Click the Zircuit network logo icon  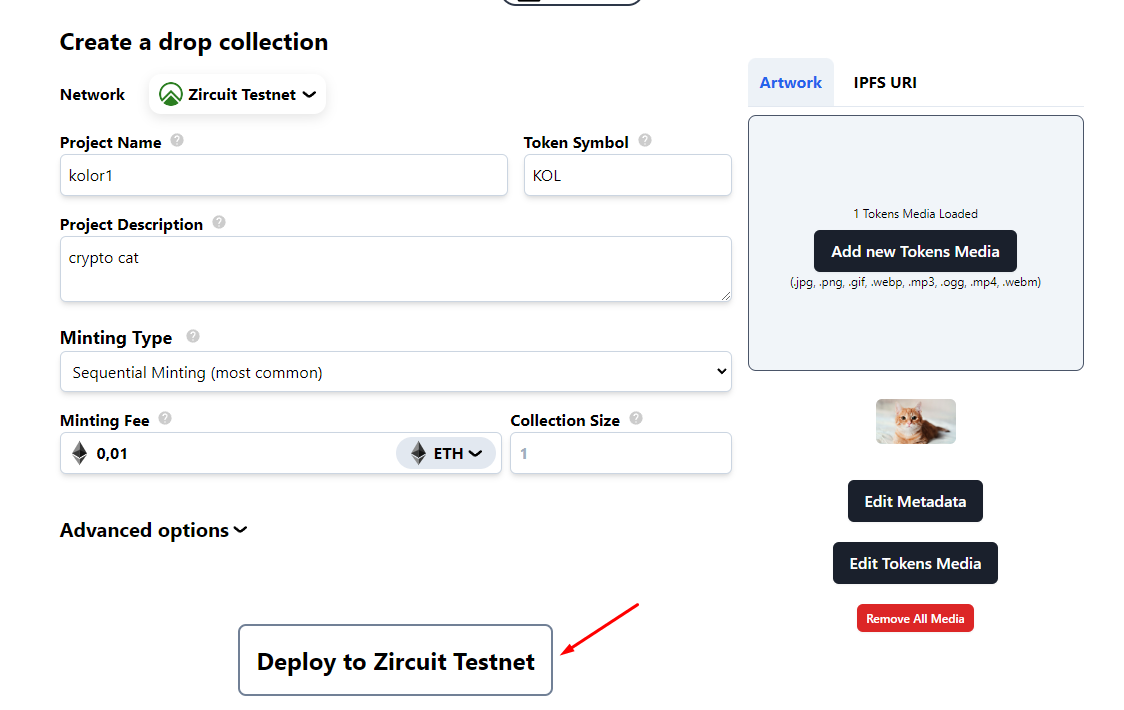(171, 94)
